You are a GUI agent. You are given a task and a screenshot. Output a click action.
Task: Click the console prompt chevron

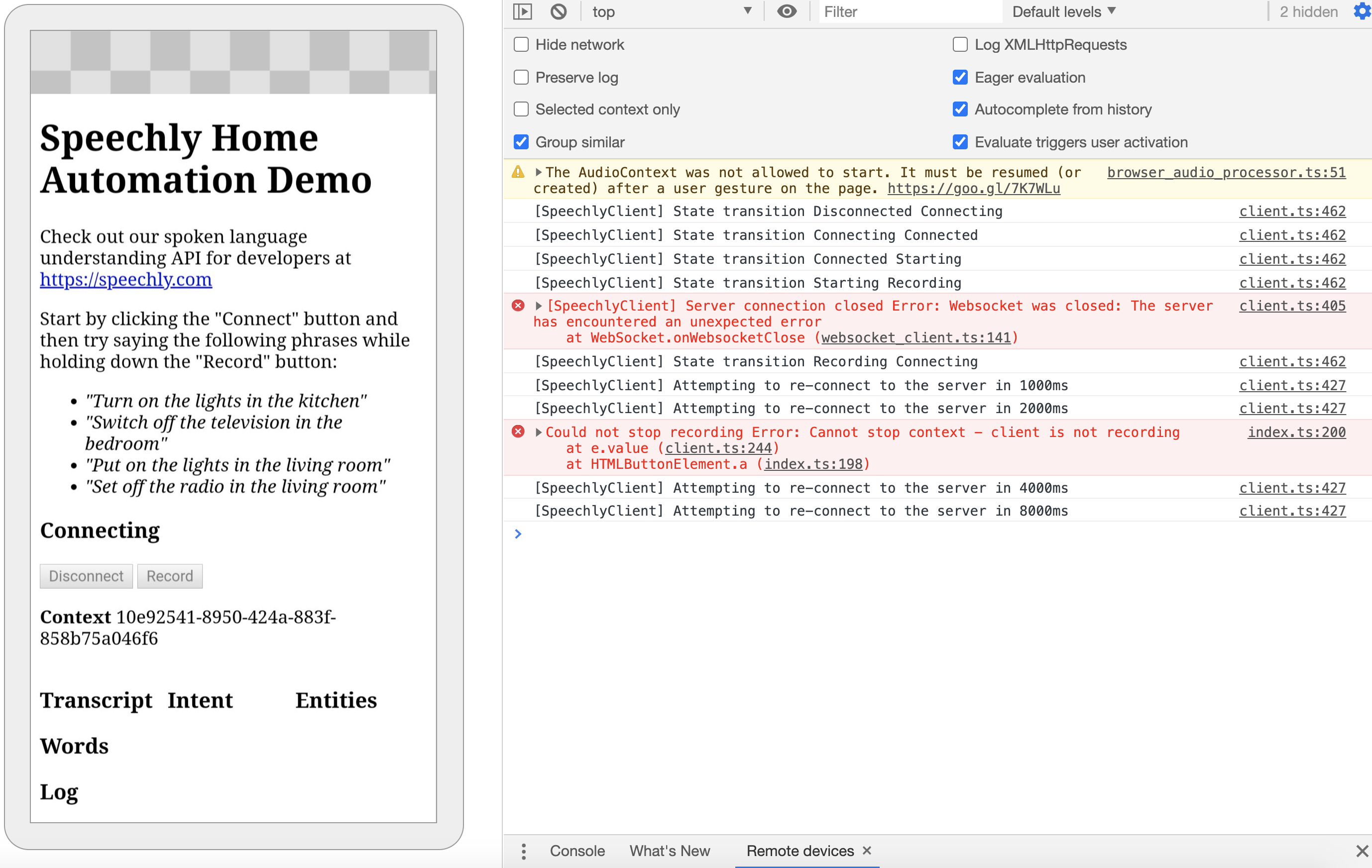pyautogui.click(x=518, y=534)
